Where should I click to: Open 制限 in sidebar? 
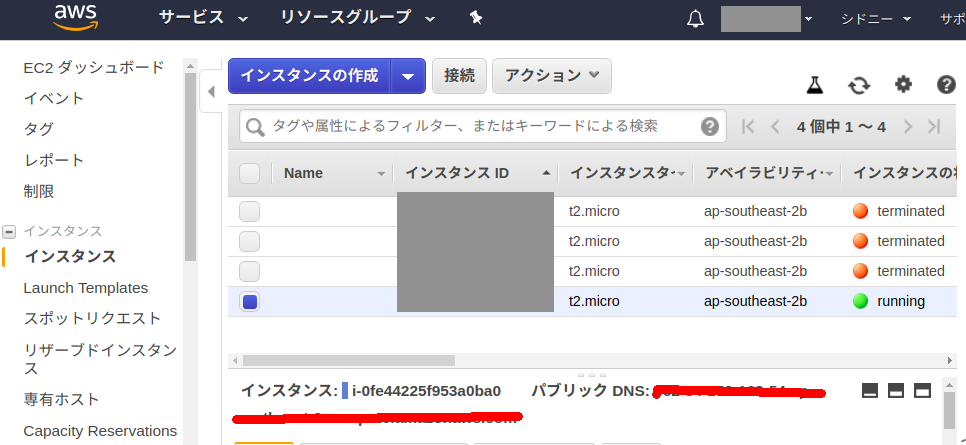point(39,191)
